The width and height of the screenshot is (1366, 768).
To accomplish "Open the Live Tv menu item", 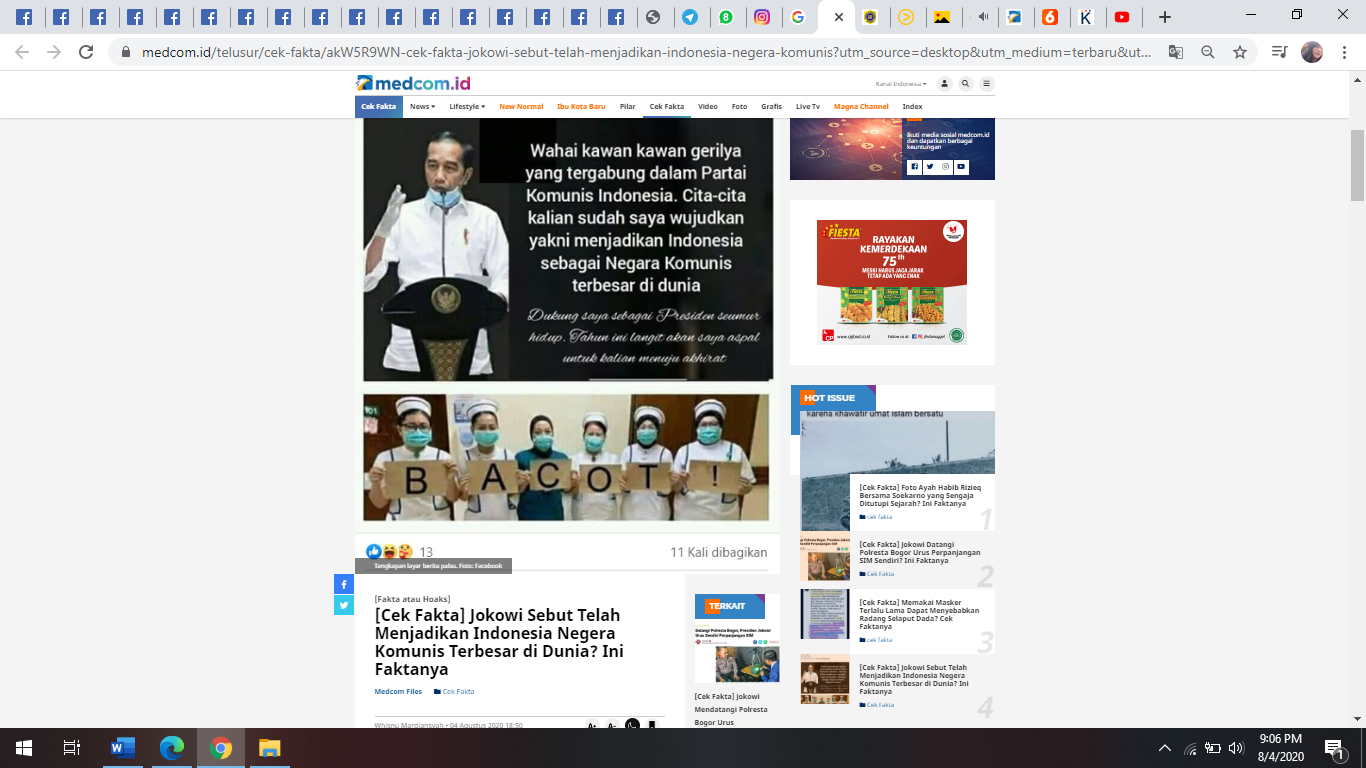I will click(x=808, y=106).
